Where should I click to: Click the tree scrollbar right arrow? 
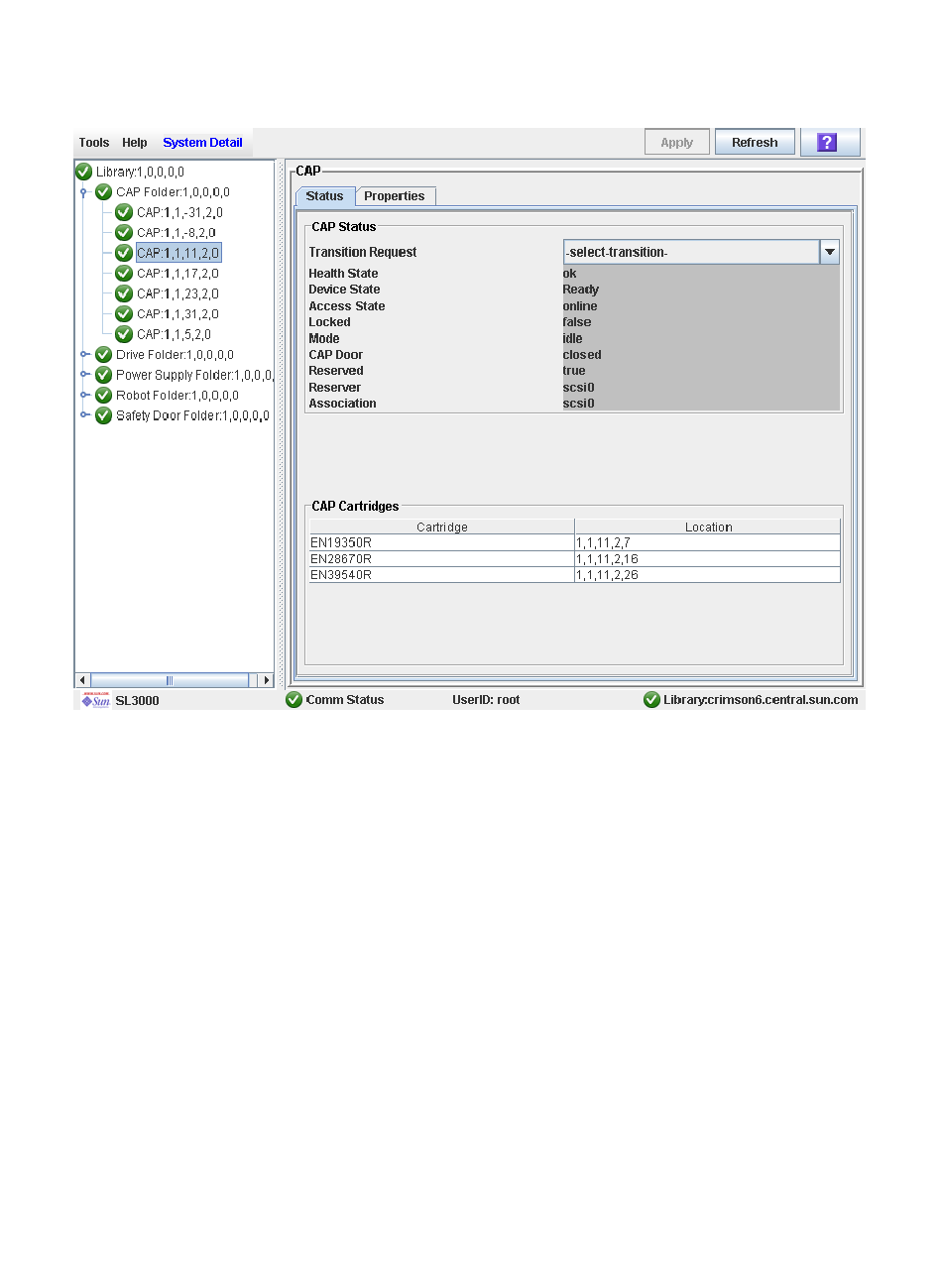(x=266, y=680)
